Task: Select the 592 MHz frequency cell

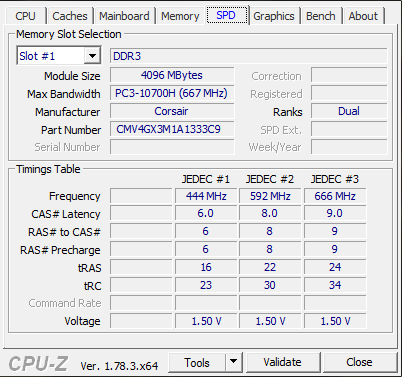Action: (270, 196)
